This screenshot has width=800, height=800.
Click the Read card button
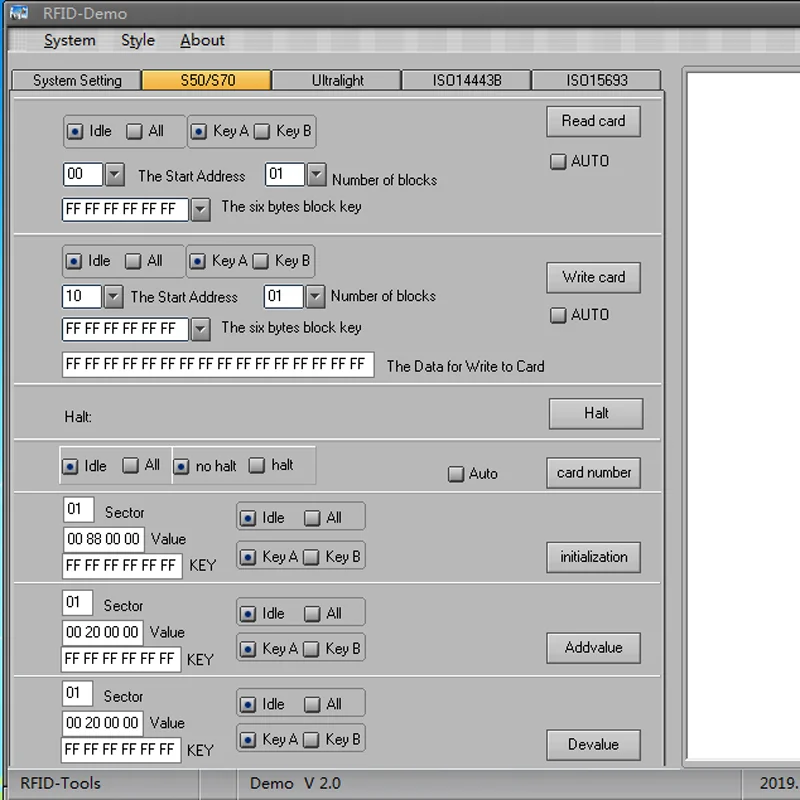pos(593,121)
